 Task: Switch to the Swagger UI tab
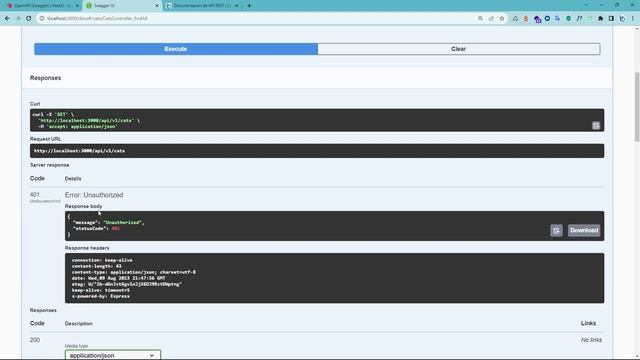pos(122,6)
